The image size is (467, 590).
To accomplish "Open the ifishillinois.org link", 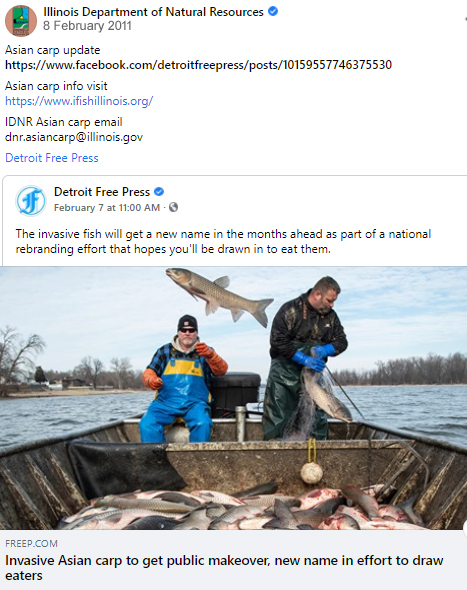I will point(79,101).
